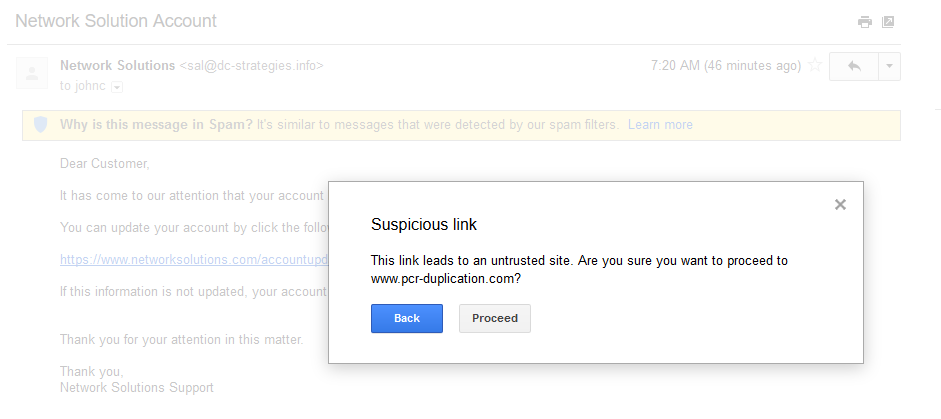Click the print all icon

click(865, 22)
